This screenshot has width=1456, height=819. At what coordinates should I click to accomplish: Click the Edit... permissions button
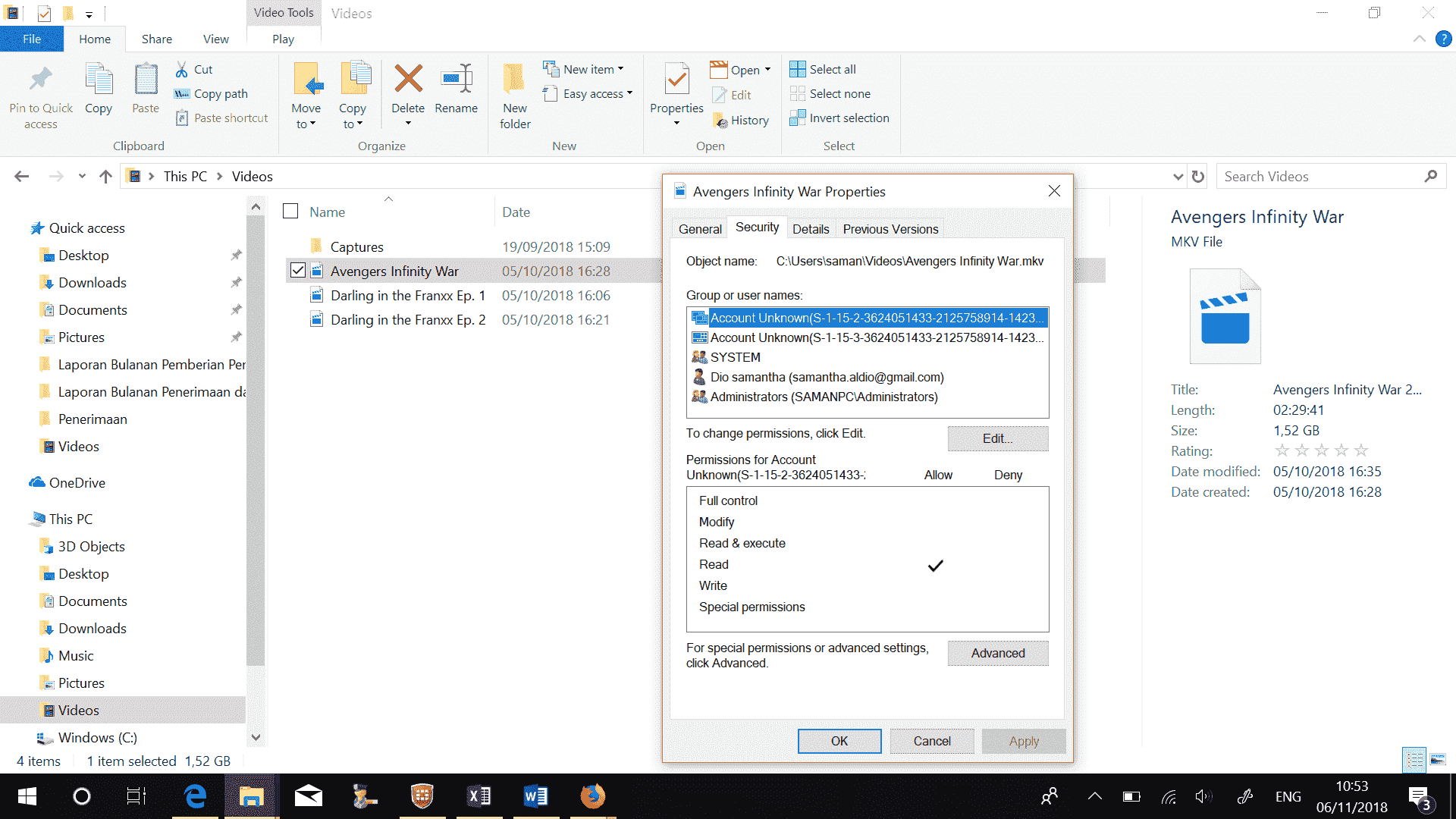[x=998, y=438]
